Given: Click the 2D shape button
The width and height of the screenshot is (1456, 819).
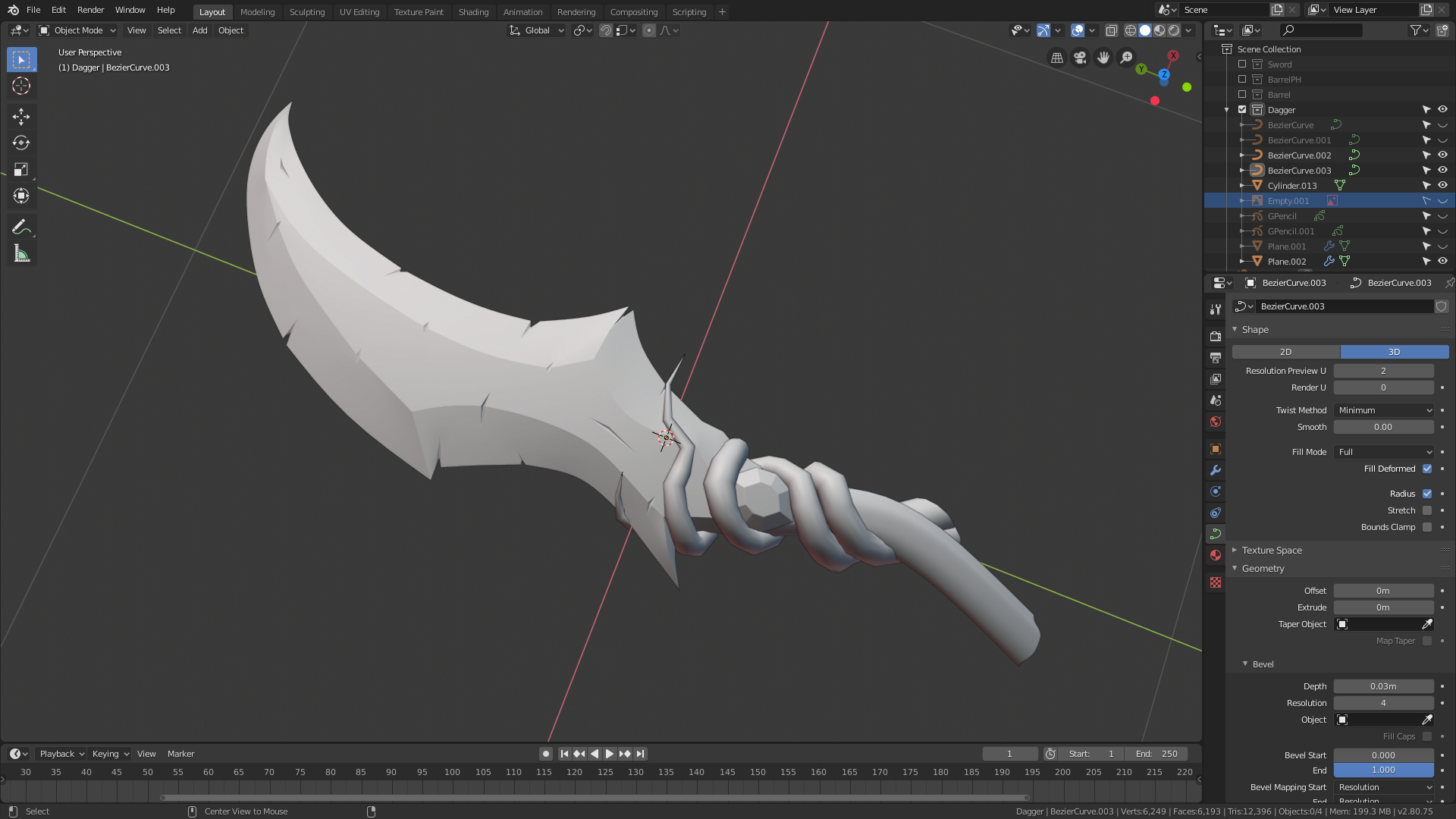Looking at the screenshot, I should 1285,352.
